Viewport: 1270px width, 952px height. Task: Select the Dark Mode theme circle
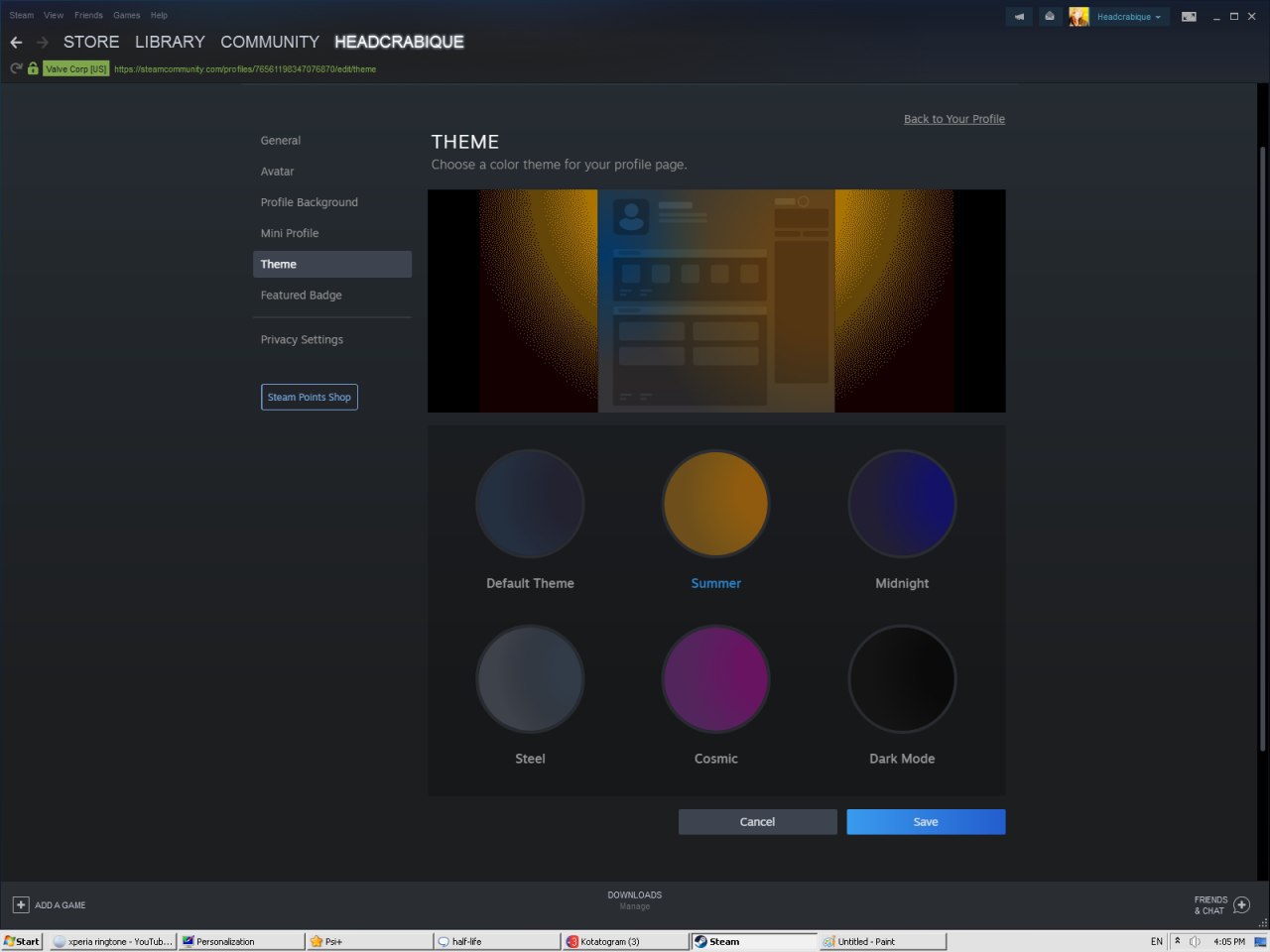click(902, 679)
